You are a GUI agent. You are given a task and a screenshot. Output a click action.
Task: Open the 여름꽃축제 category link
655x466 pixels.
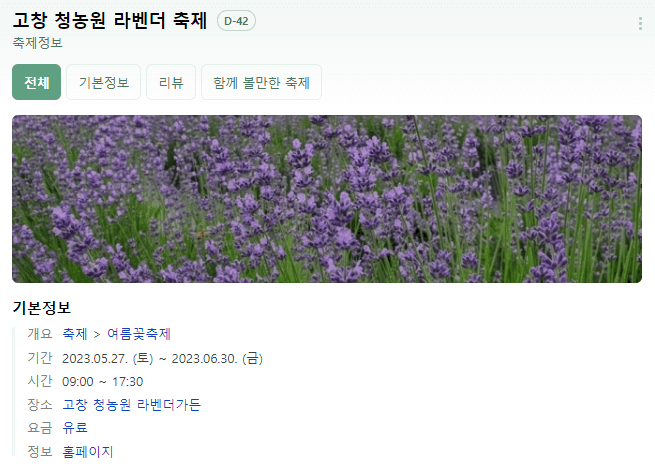(139, 334)
